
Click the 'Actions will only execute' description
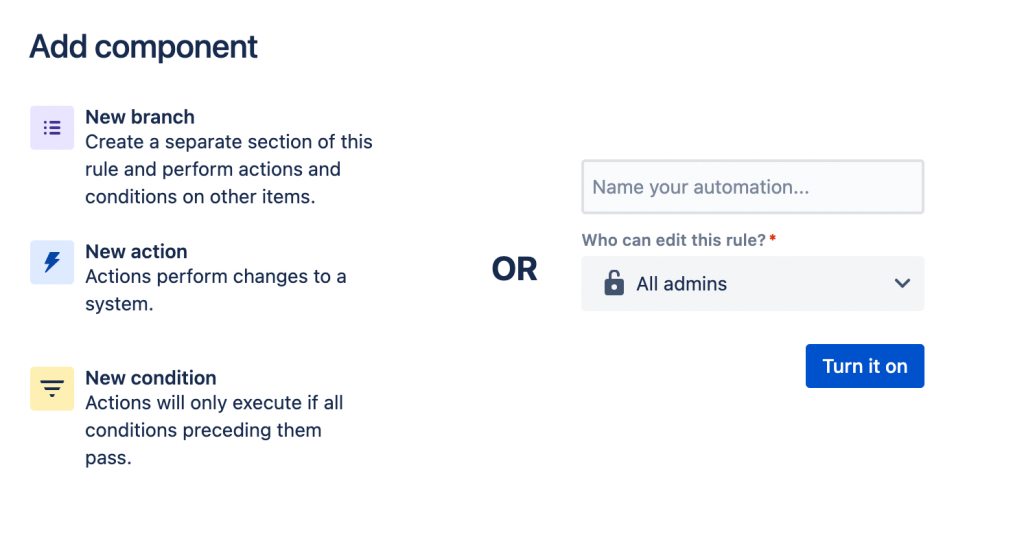pyautogui.click(x=214, y=403)
